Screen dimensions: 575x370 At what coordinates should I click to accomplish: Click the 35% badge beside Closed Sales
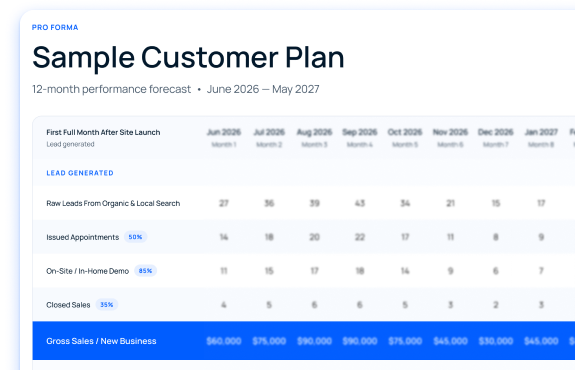[107, 304]
